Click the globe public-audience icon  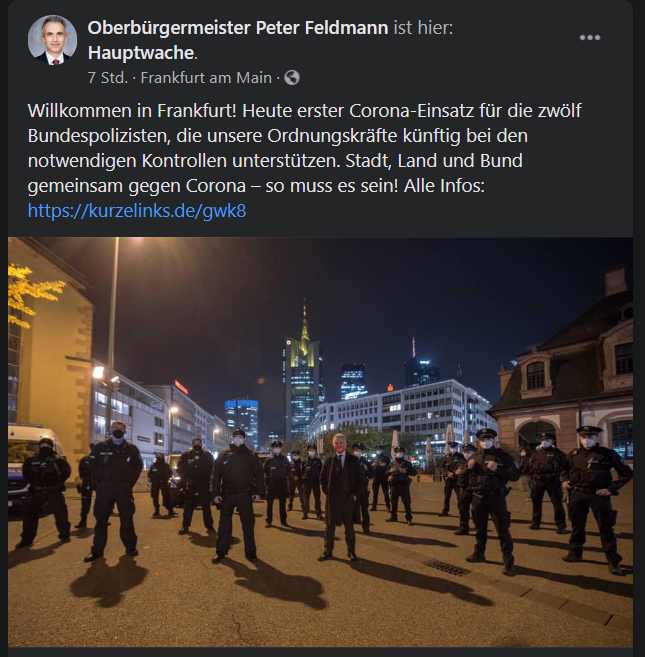click(292, 78)
